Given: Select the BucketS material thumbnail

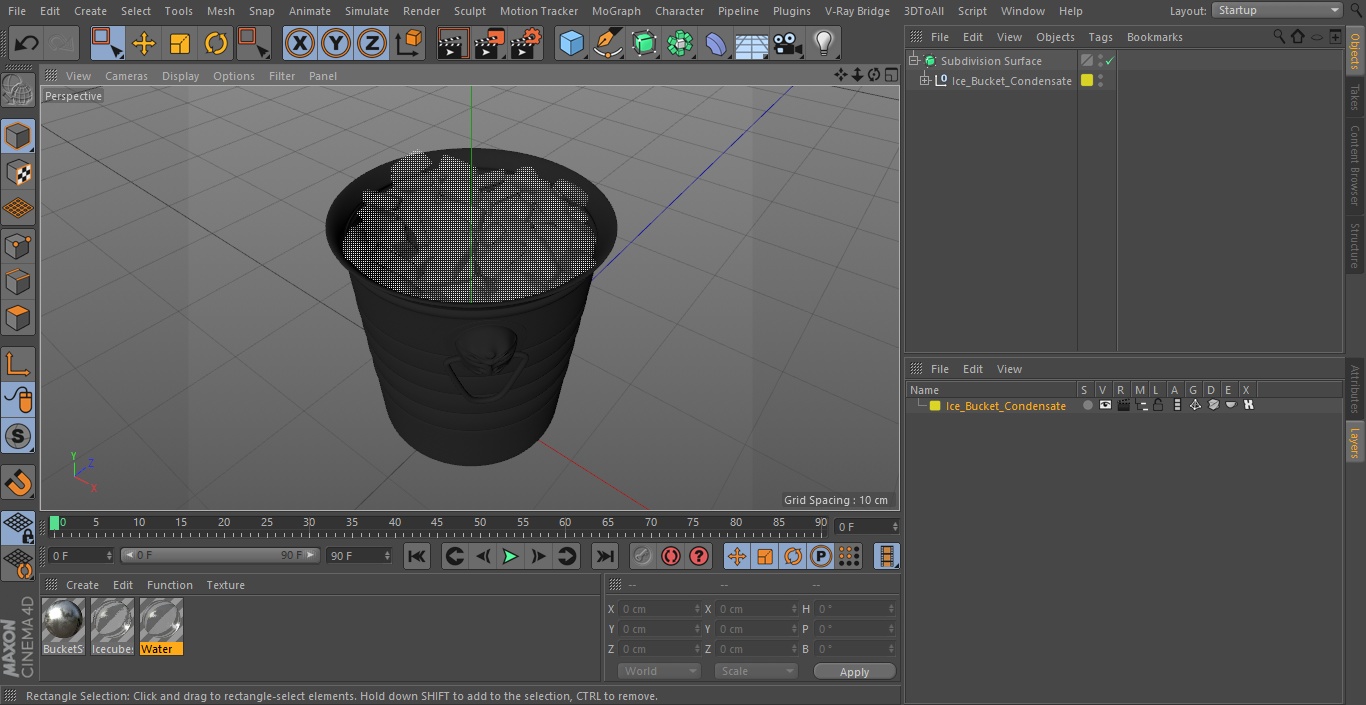Looking at the screenshot, I should (63, 627).
